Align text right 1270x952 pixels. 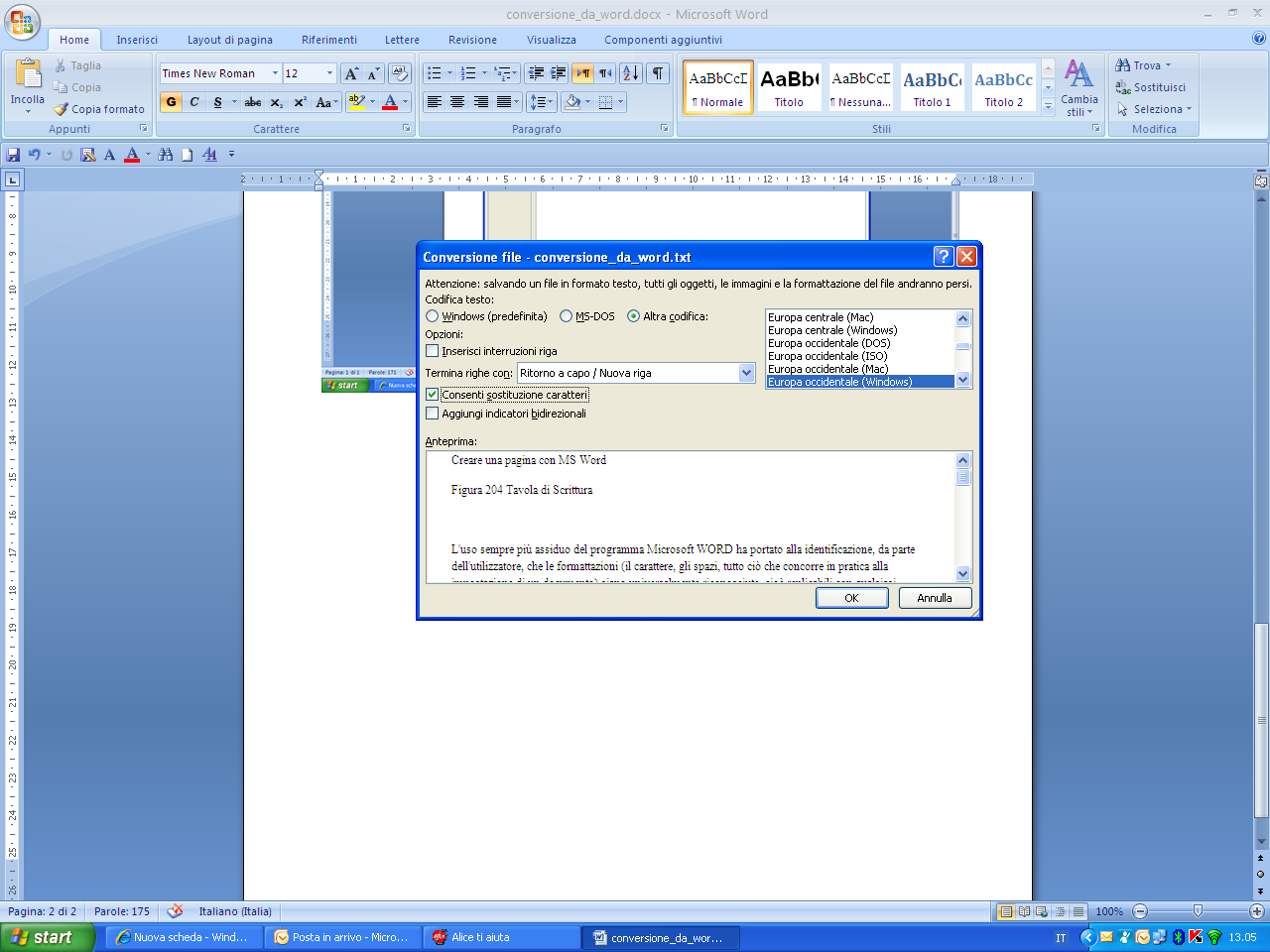point(481,102)
